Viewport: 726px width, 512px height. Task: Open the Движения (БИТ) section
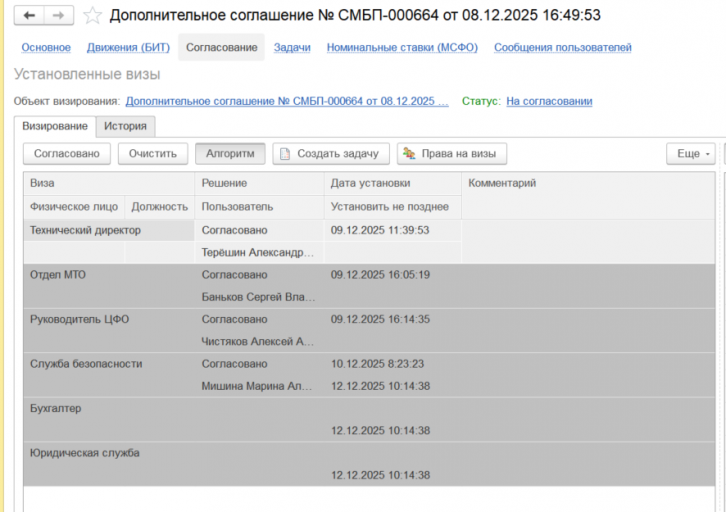point(128,47)
